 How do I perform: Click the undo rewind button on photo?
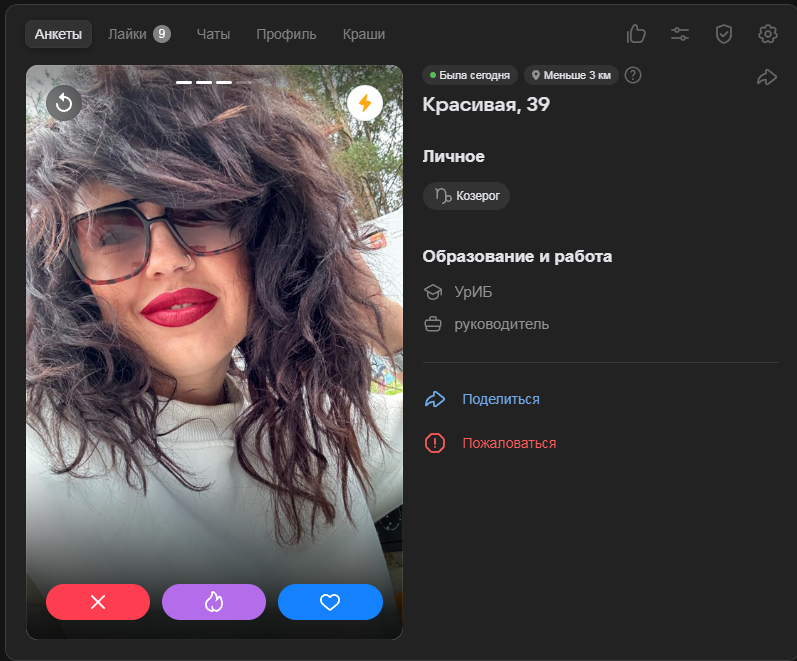click(x=64, y=103)
